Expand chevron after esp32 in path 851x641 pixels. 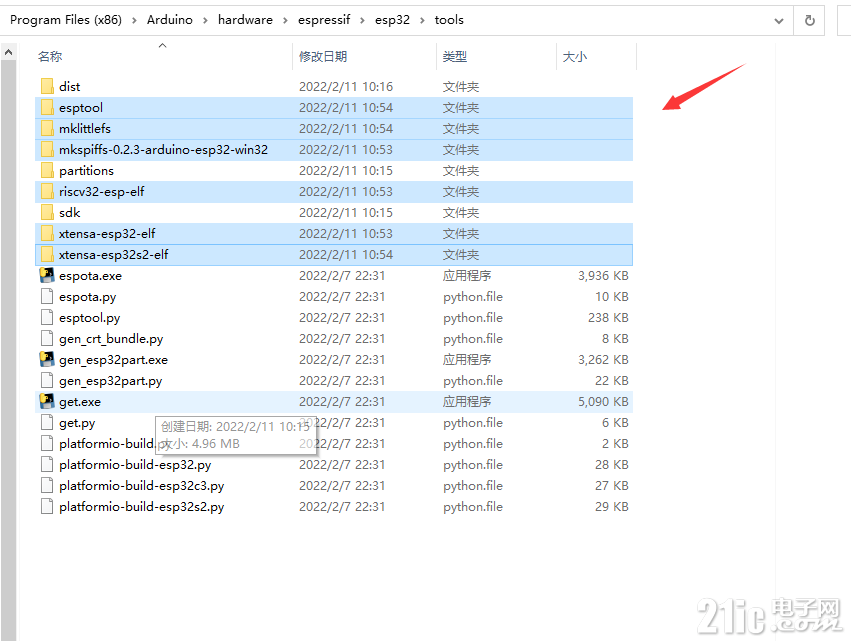[422, 21]
